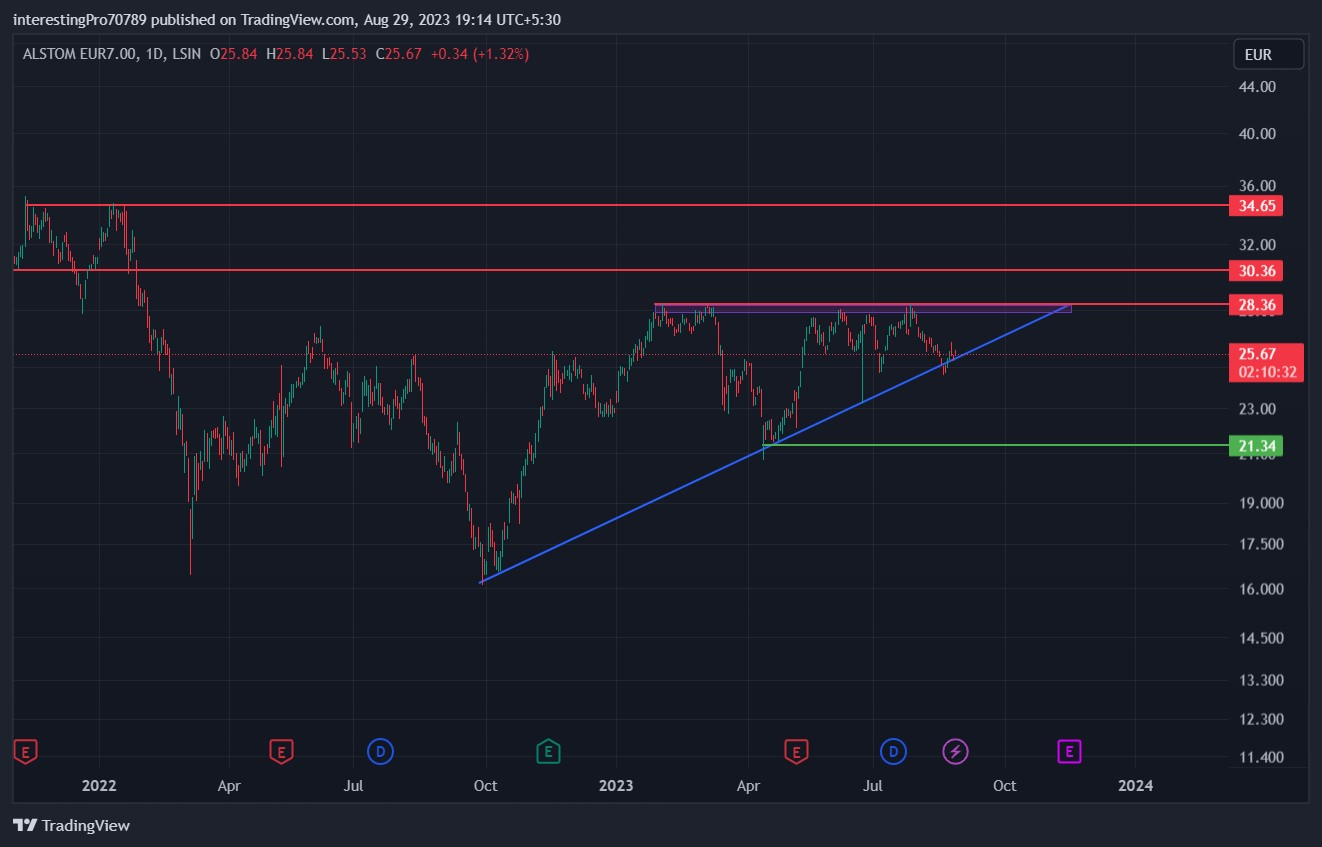Open the magenta upcoming earnings E marker

[1070, 750]
